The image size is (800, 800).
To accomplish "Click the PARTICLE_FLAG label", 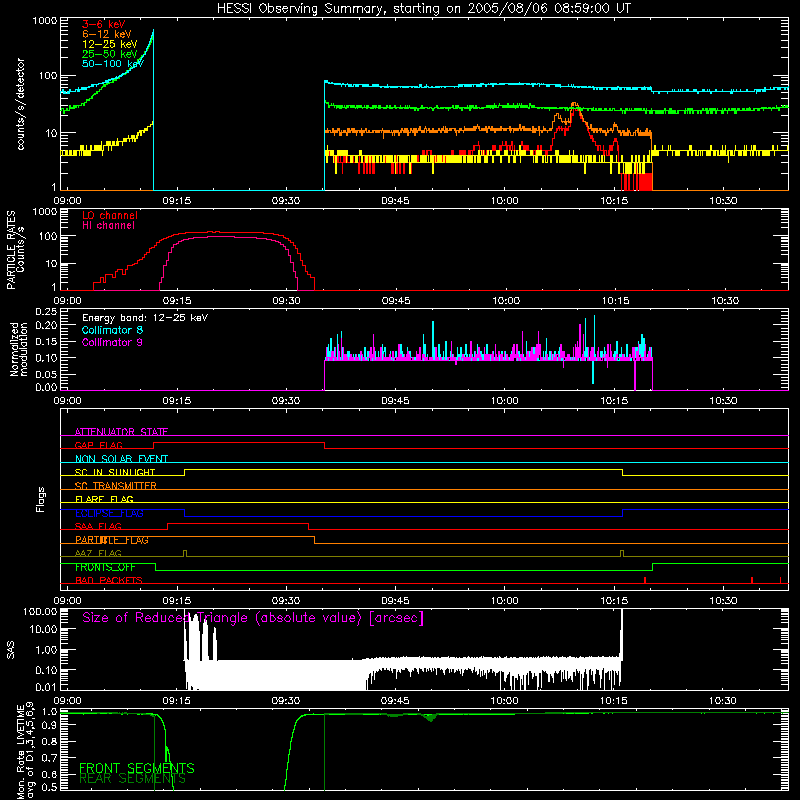I will (x=112, y=539).
